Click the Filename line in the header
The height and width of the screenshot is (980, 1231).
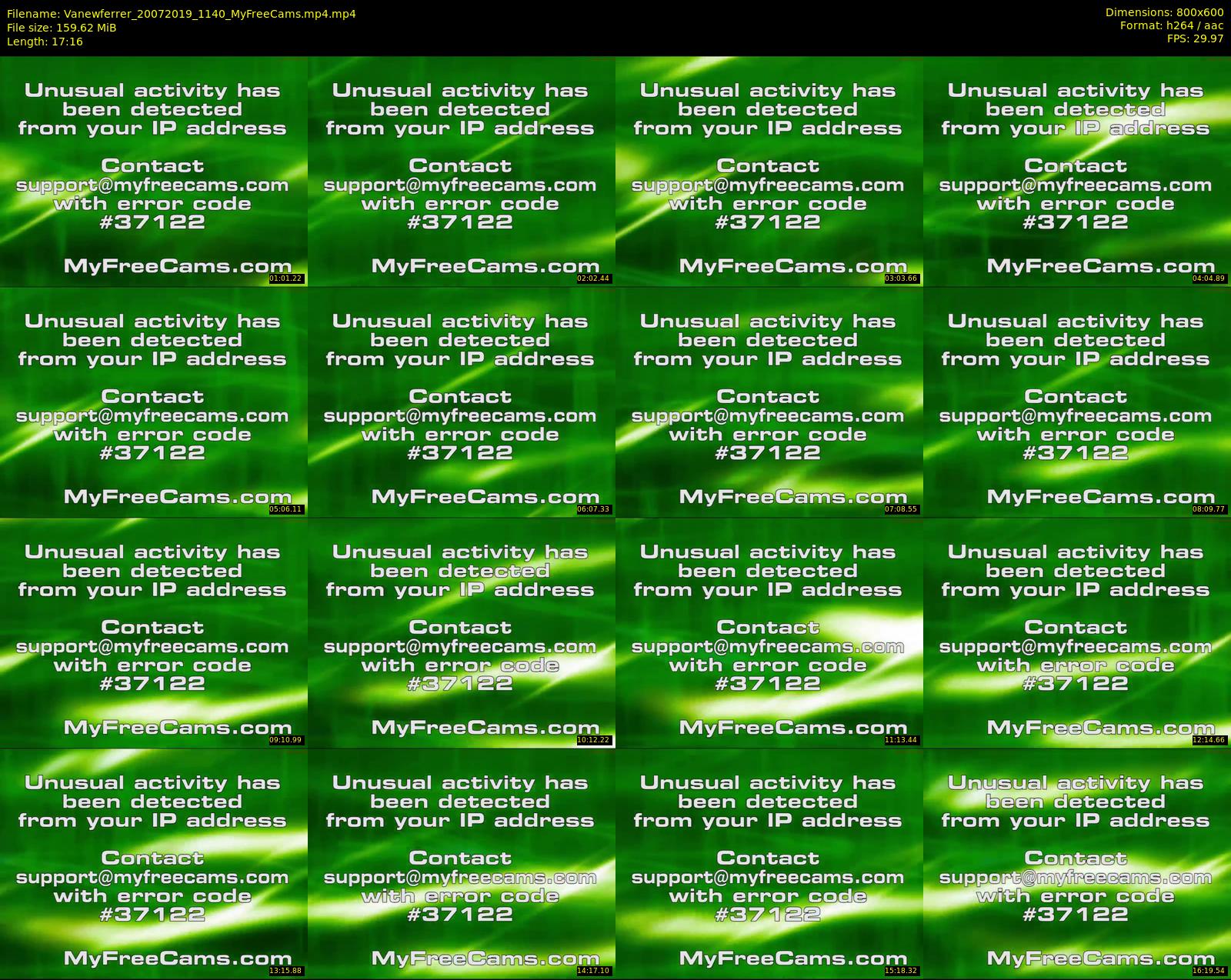(182, 14)
